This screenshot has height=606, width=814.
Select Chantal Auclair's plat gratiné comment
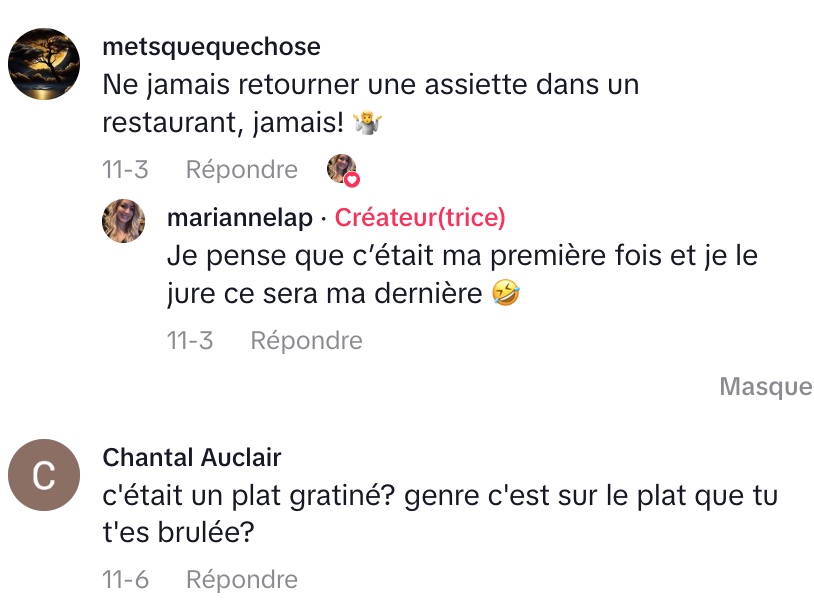(440, 515)
